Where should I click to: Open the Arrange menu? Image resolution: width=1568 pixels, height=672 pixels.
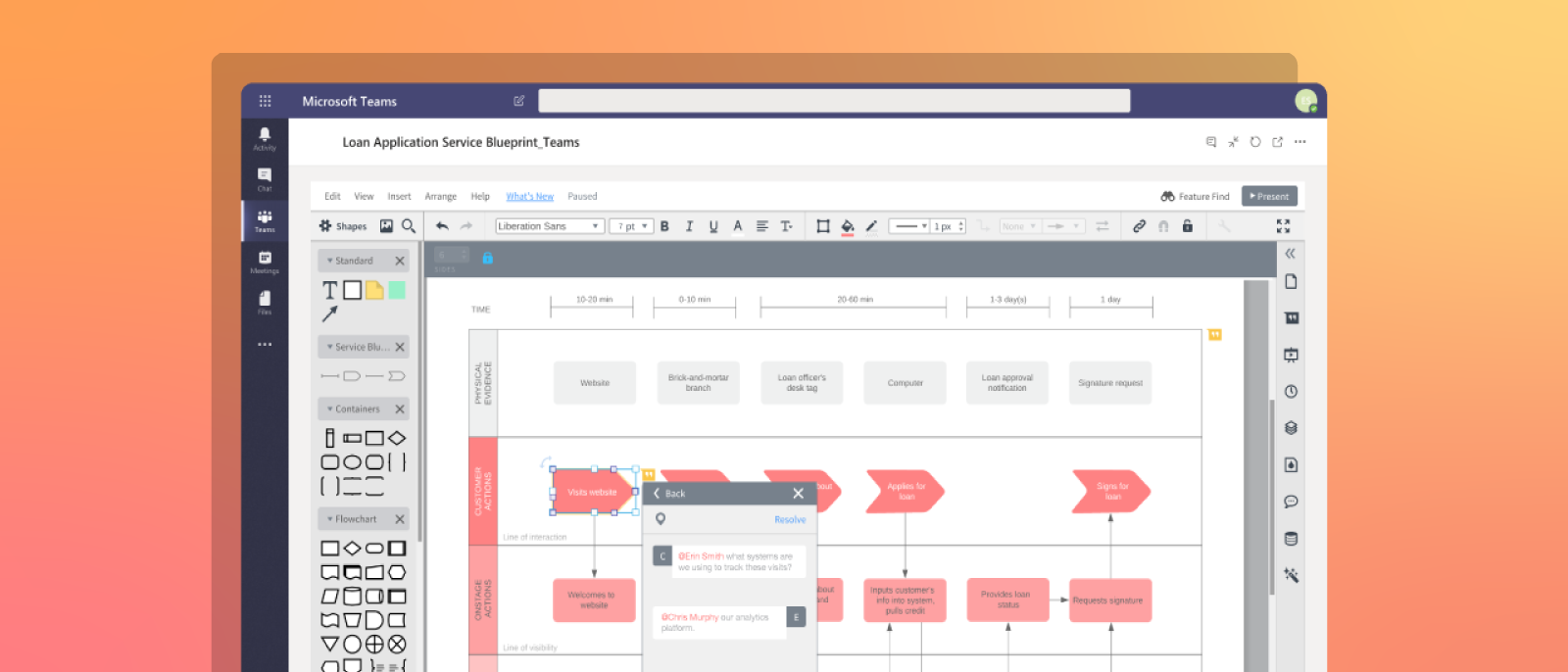pos(440,196)
